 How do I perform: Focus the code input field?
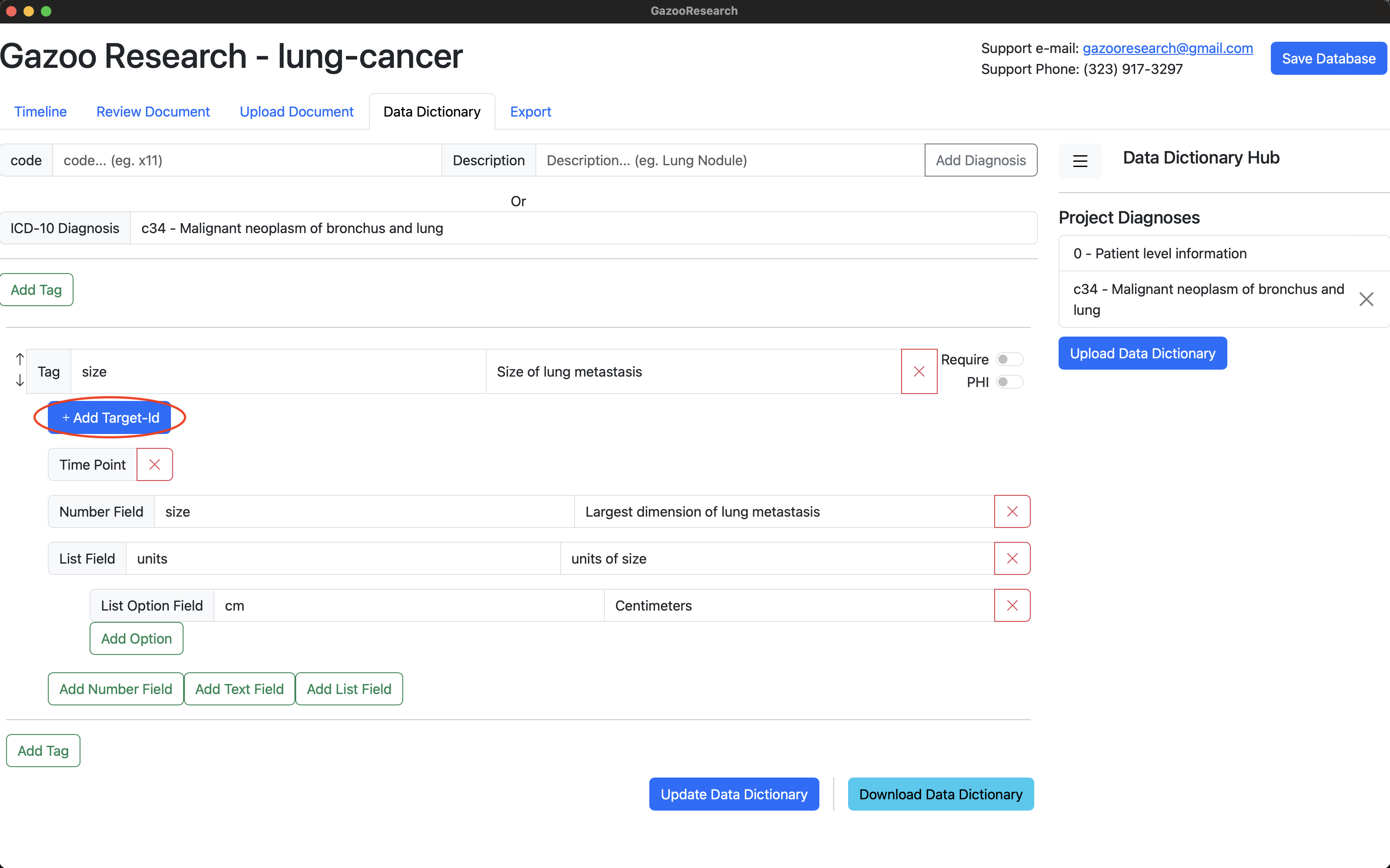click(x=247, y=160)
